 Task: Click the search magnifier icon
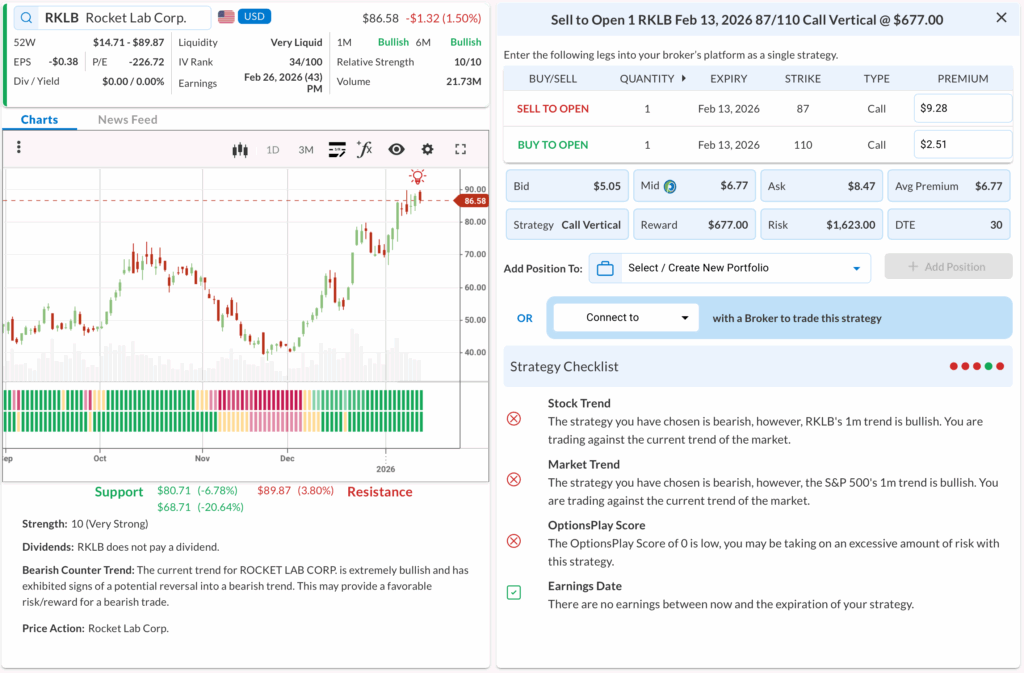(26, 18)
